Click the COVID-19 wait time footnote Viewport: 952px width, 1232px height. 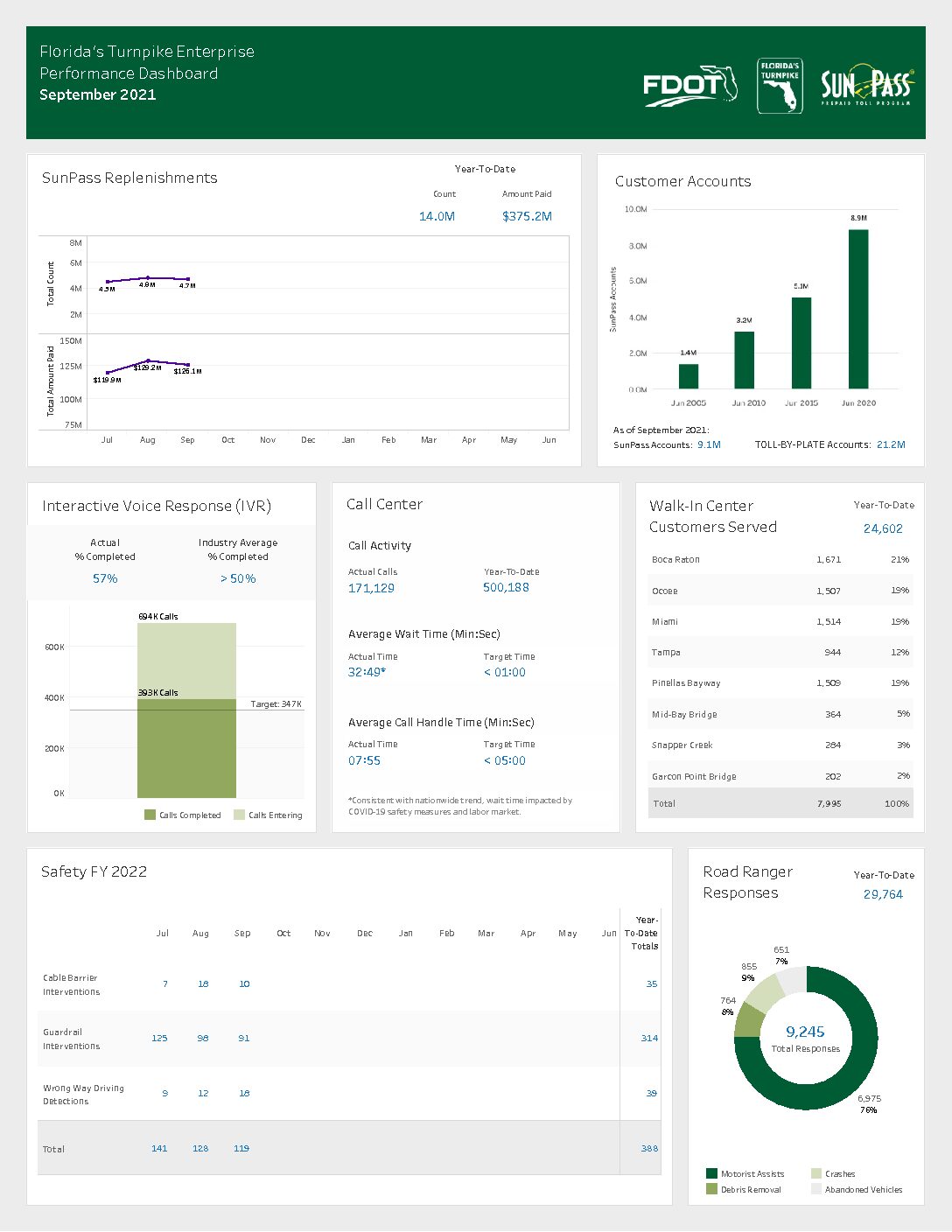click(460, 806)
